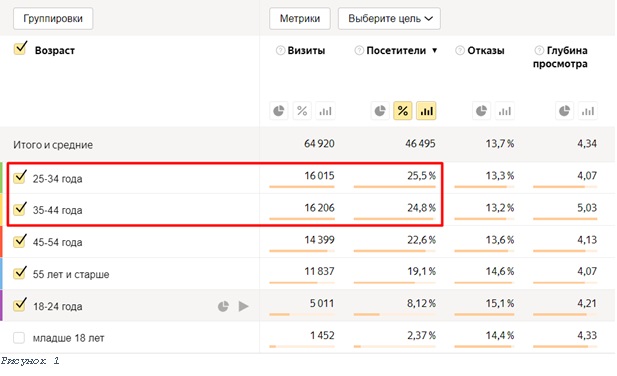Select the 45-54 года row label

click(57, 242)
